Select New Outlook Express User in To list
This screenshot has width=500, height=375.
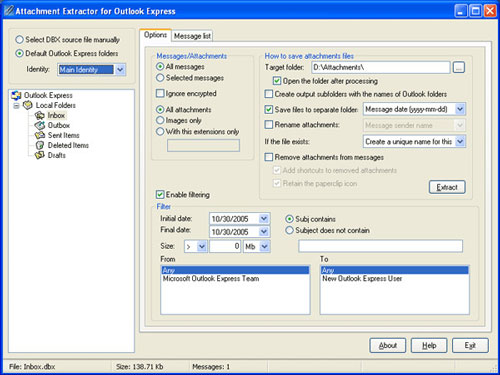tap(395, 278)
